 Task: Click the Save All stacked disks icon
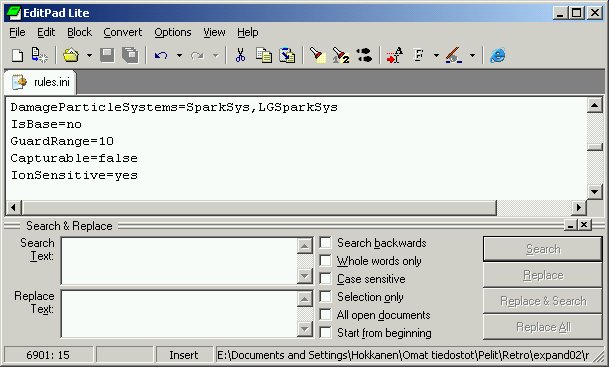[130, 56]
